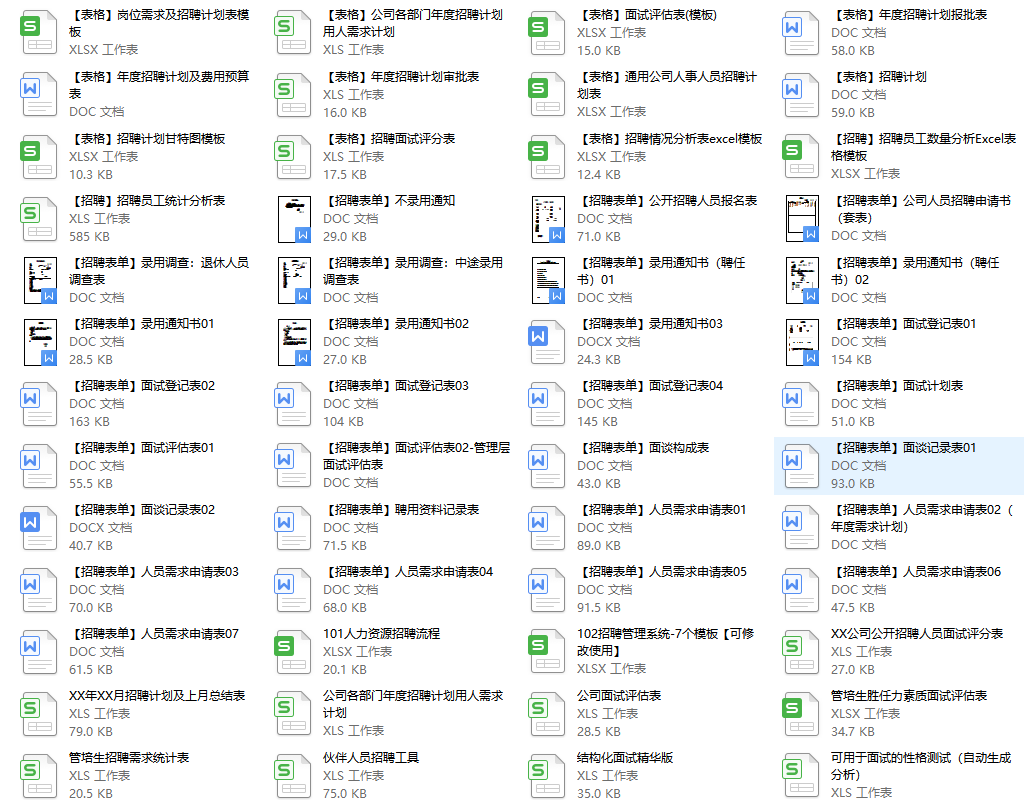Viewport: 1029px width, 808px height.
Task: Open the 录用通知书（聘任书）02 thumbnail
Action: (802, 281)
